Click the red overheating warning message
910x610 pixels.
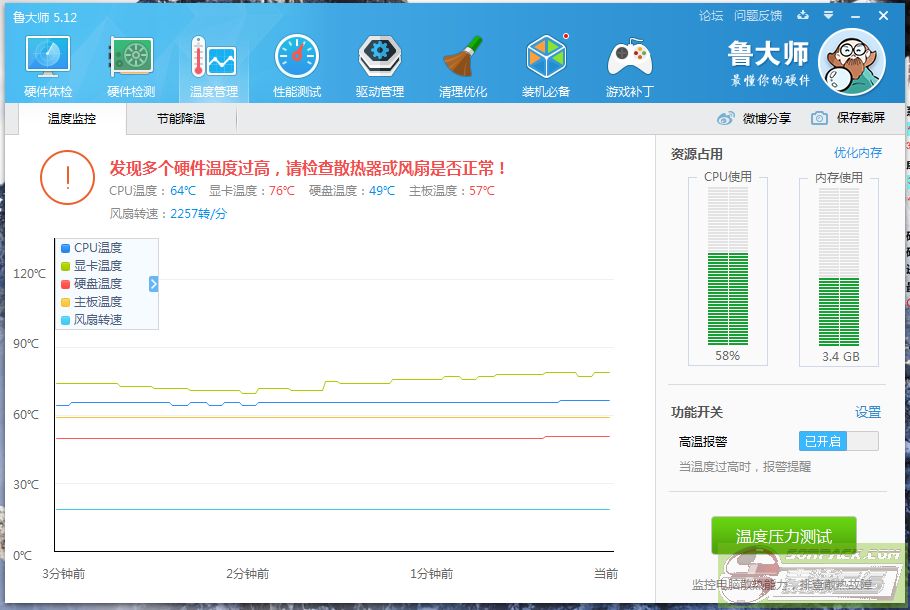[x=307, y=168]
